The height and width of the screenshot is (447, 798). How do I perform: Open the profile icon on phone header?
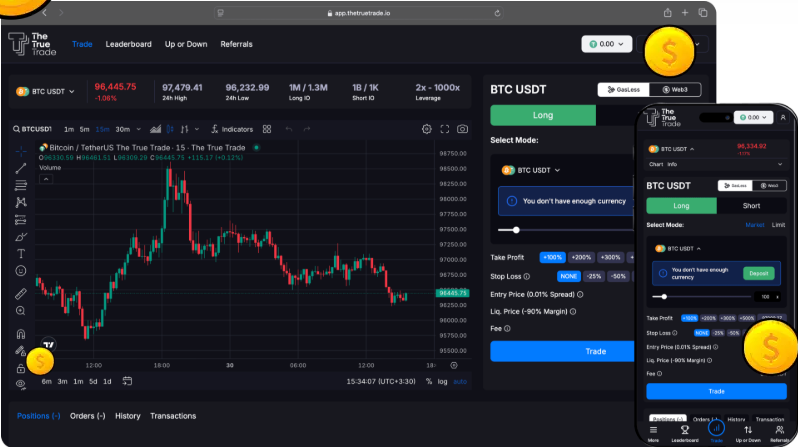pyautogui.click(x=783, y=118)
